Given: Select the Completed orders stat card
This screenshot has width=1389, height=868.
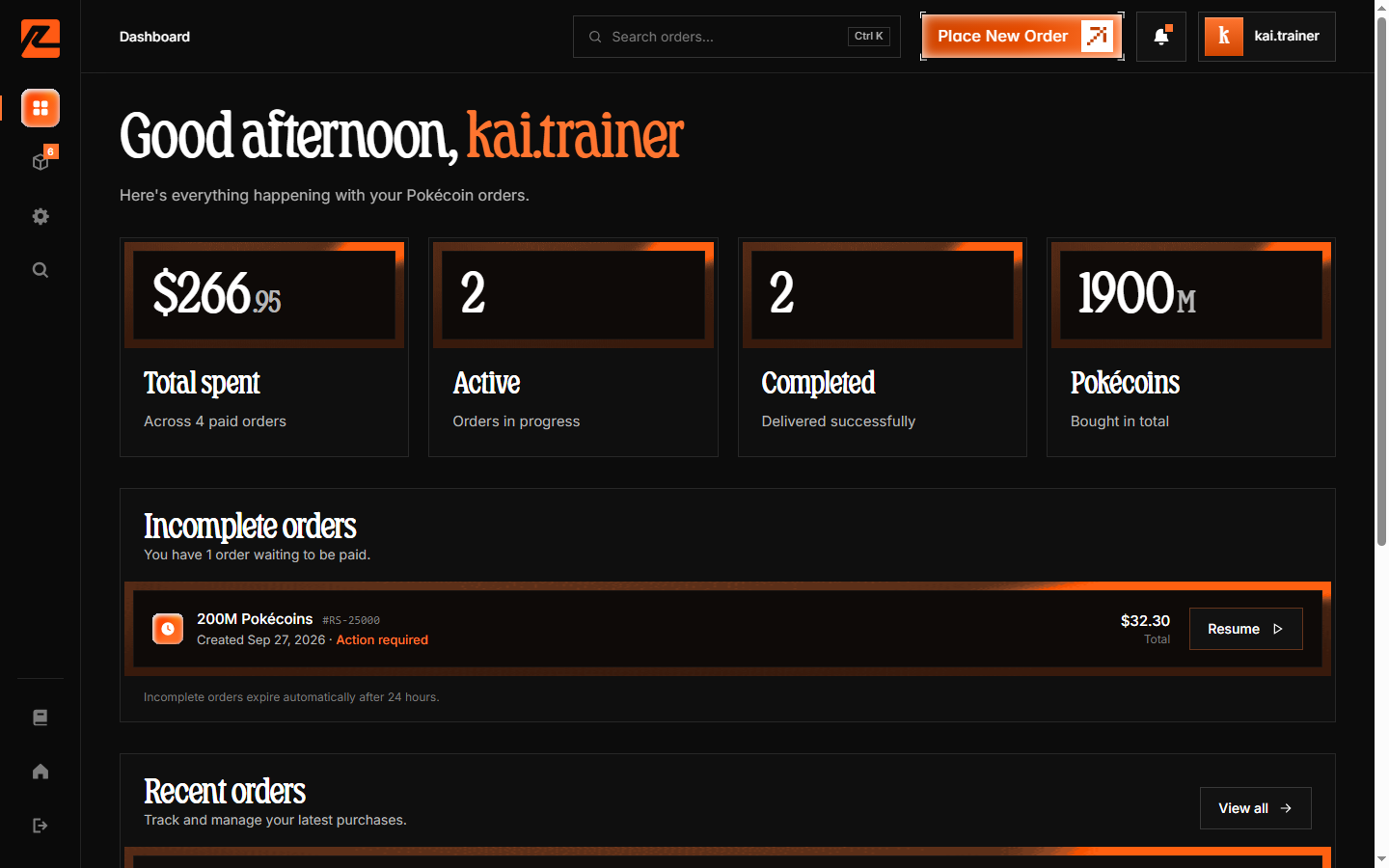Looking at the screenshot, I should coord(883,347).
